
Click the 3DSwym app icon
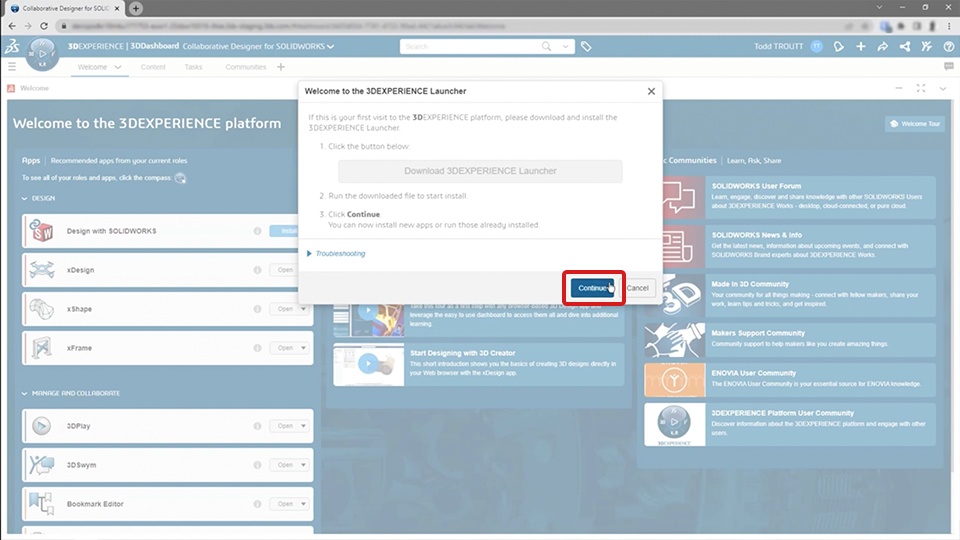tap(42, 465)
